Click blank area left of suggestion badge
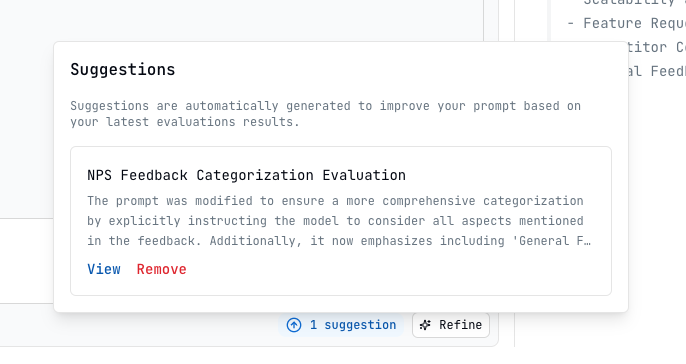 140,325
